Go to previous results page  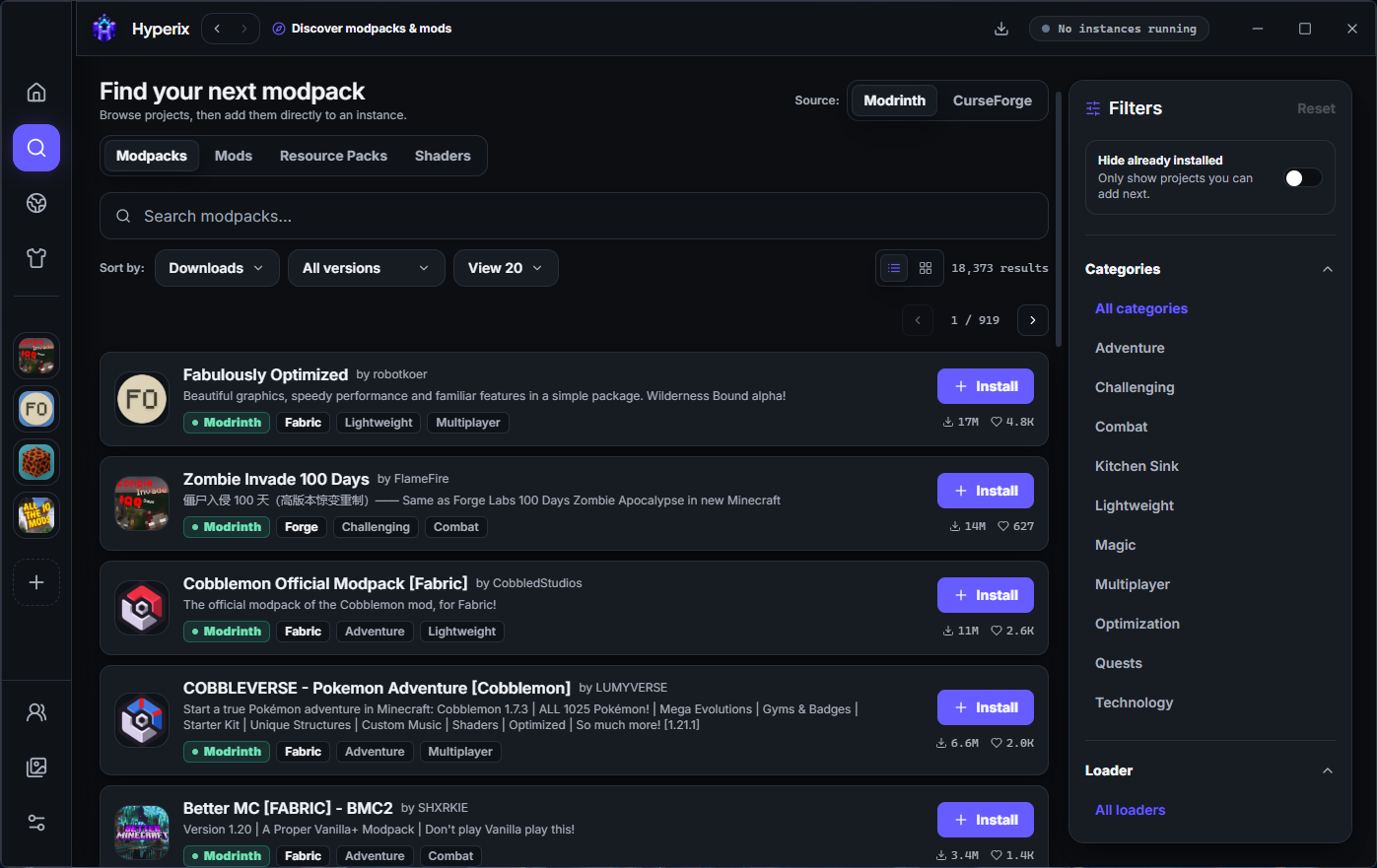pos(918,320)
